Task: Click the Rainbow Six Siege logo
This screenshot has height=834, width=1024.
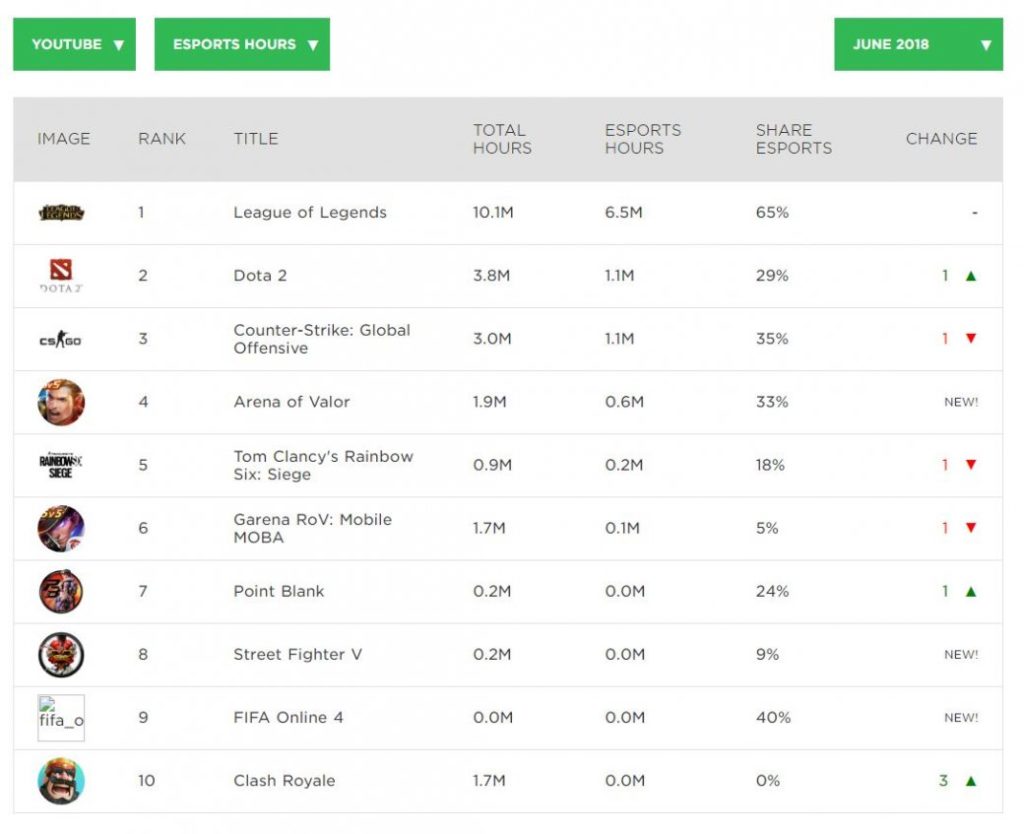Action: tap(61, 465)
